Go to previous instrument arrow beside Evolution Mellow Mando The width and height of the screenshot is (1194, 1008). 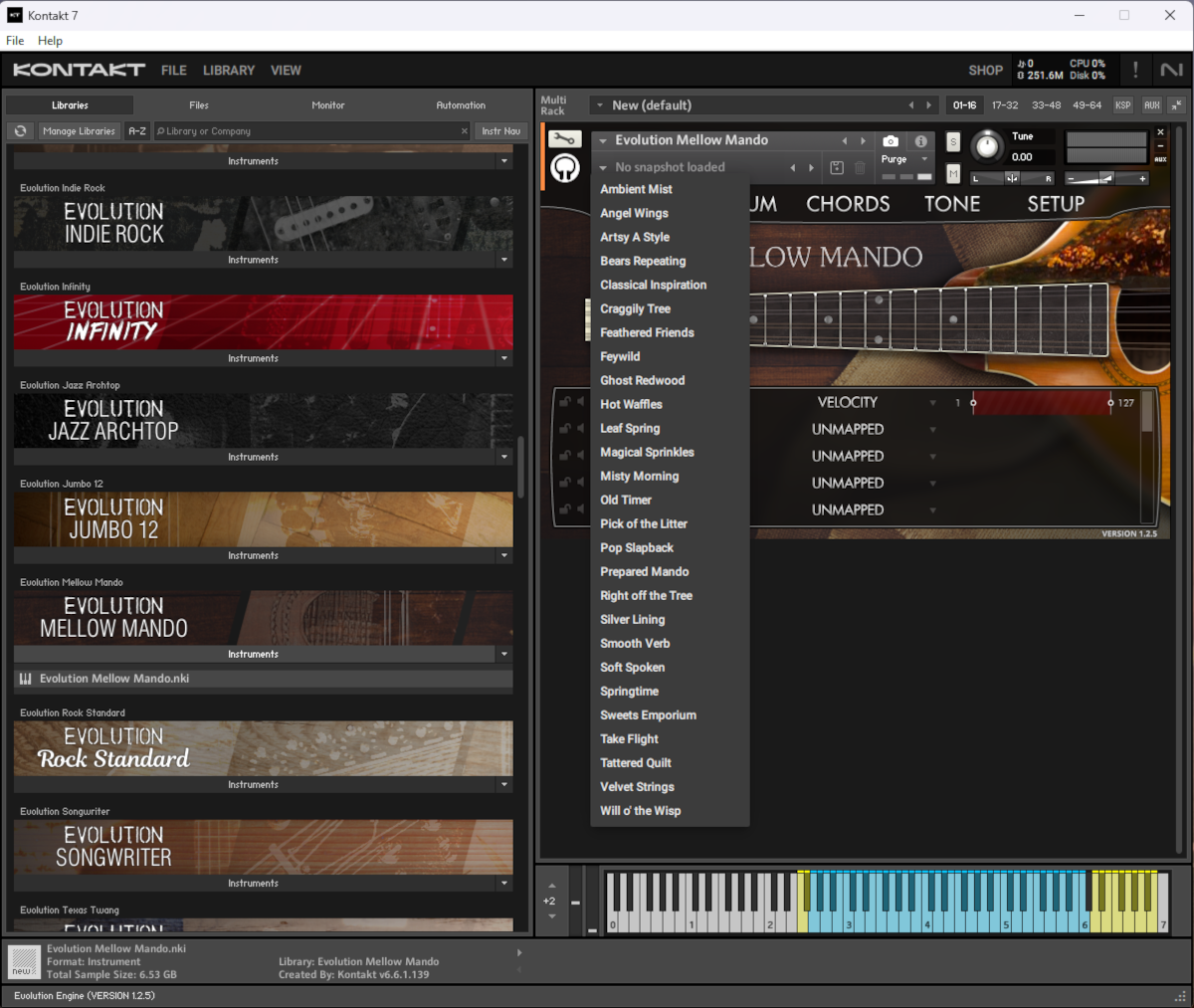pyautogui.click(x=845, y=141)
